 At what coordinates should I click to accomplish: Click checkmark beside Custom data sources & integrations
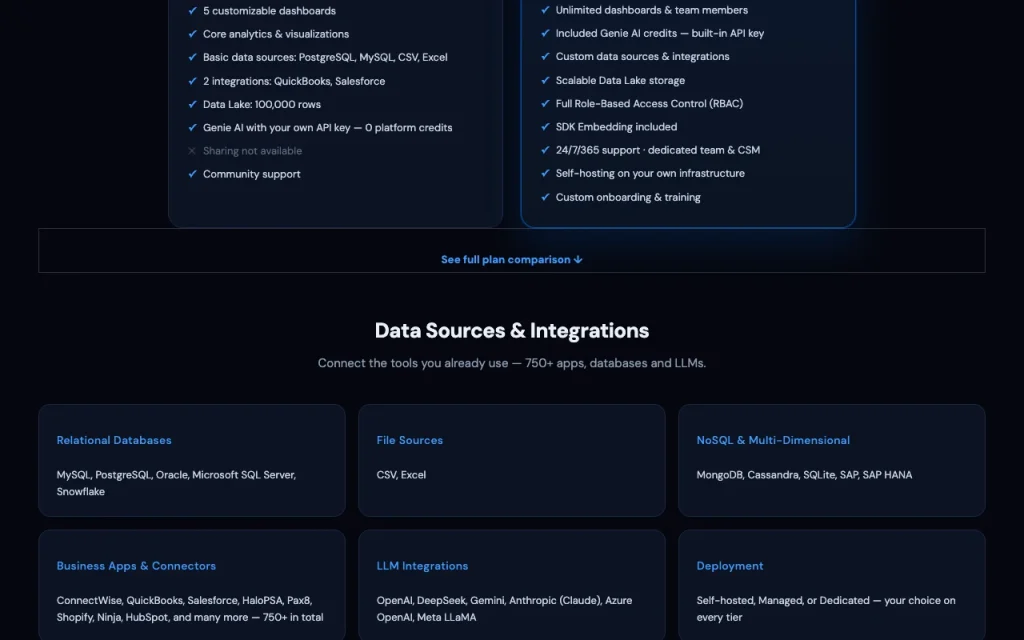(x=545, y=56)
